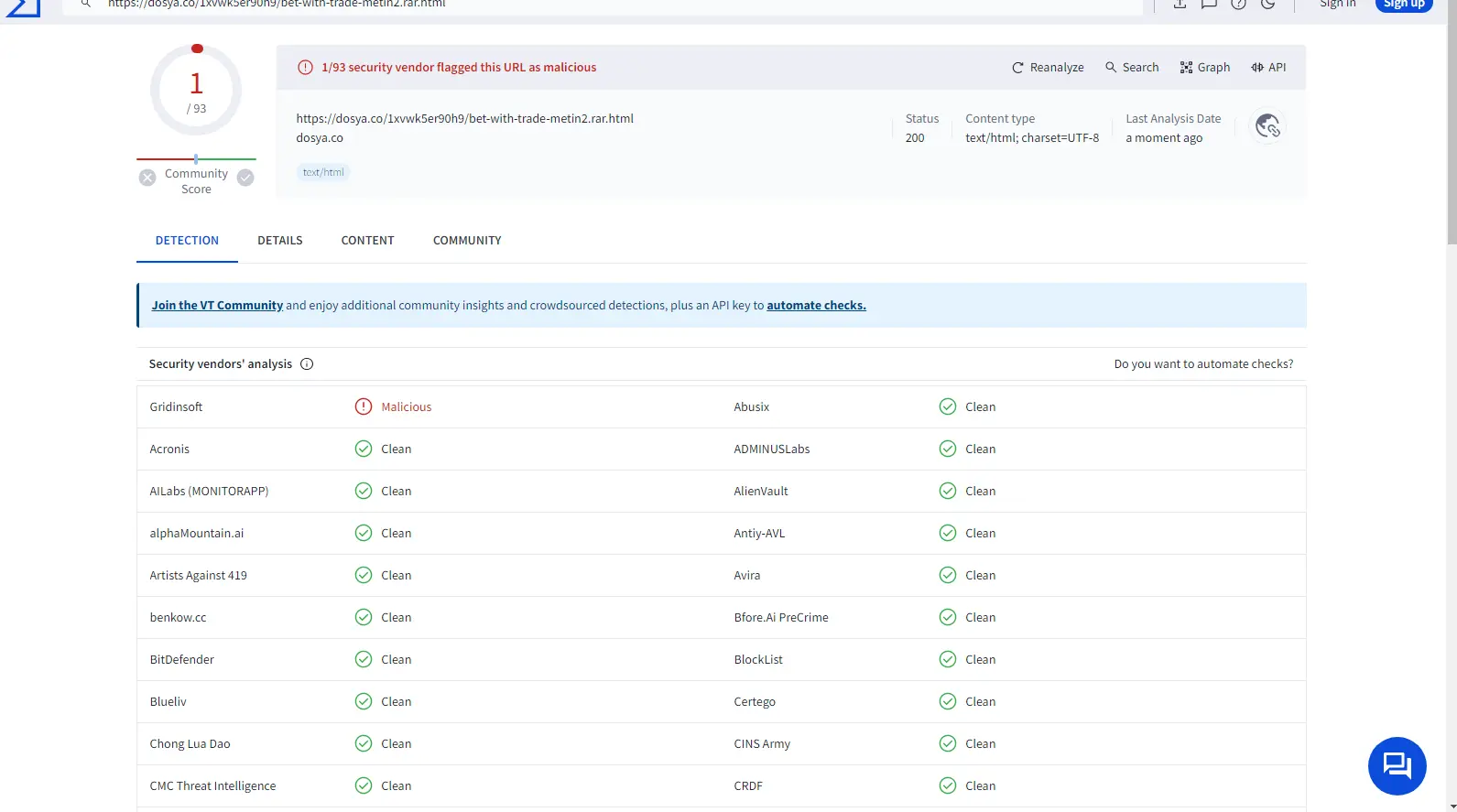This screenshot has height=812, width=1457.
Task: Switch to the COMMUNITY tab
Action: (467, 241)
